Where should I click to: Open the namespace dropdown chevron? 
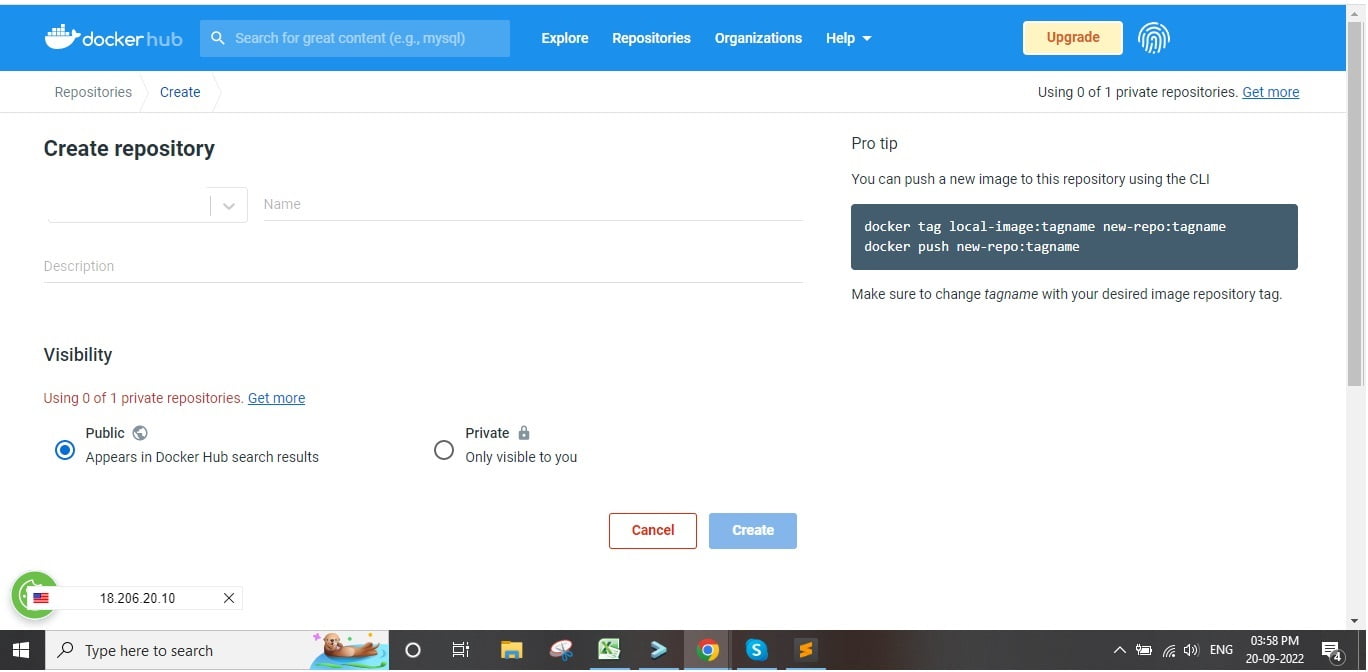click(x=229, y=205)
